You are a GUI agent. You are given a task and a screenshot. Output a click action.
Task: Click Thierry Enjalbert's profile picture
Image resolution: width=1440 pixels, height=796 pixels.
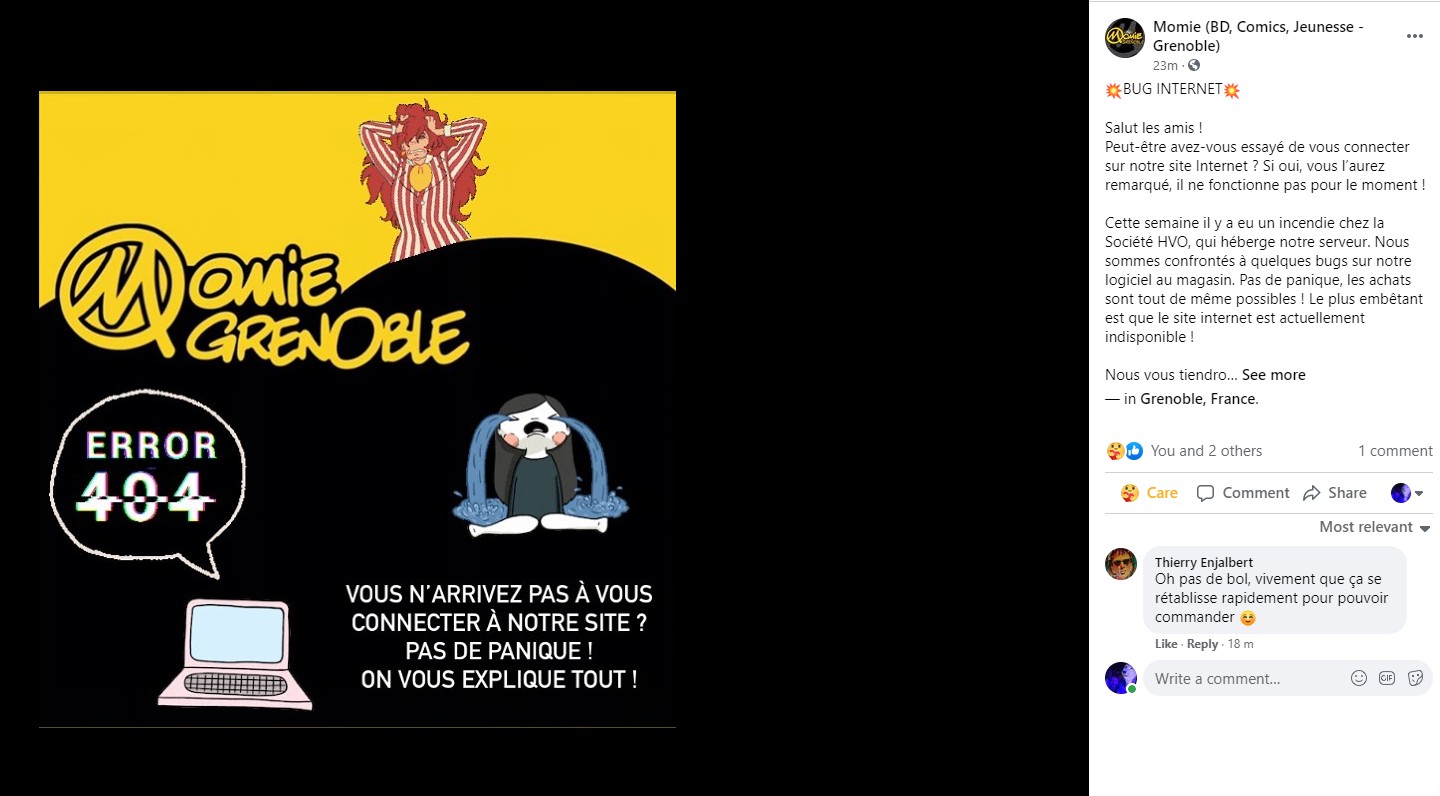pyautogui.click(x=1121, y=564)
